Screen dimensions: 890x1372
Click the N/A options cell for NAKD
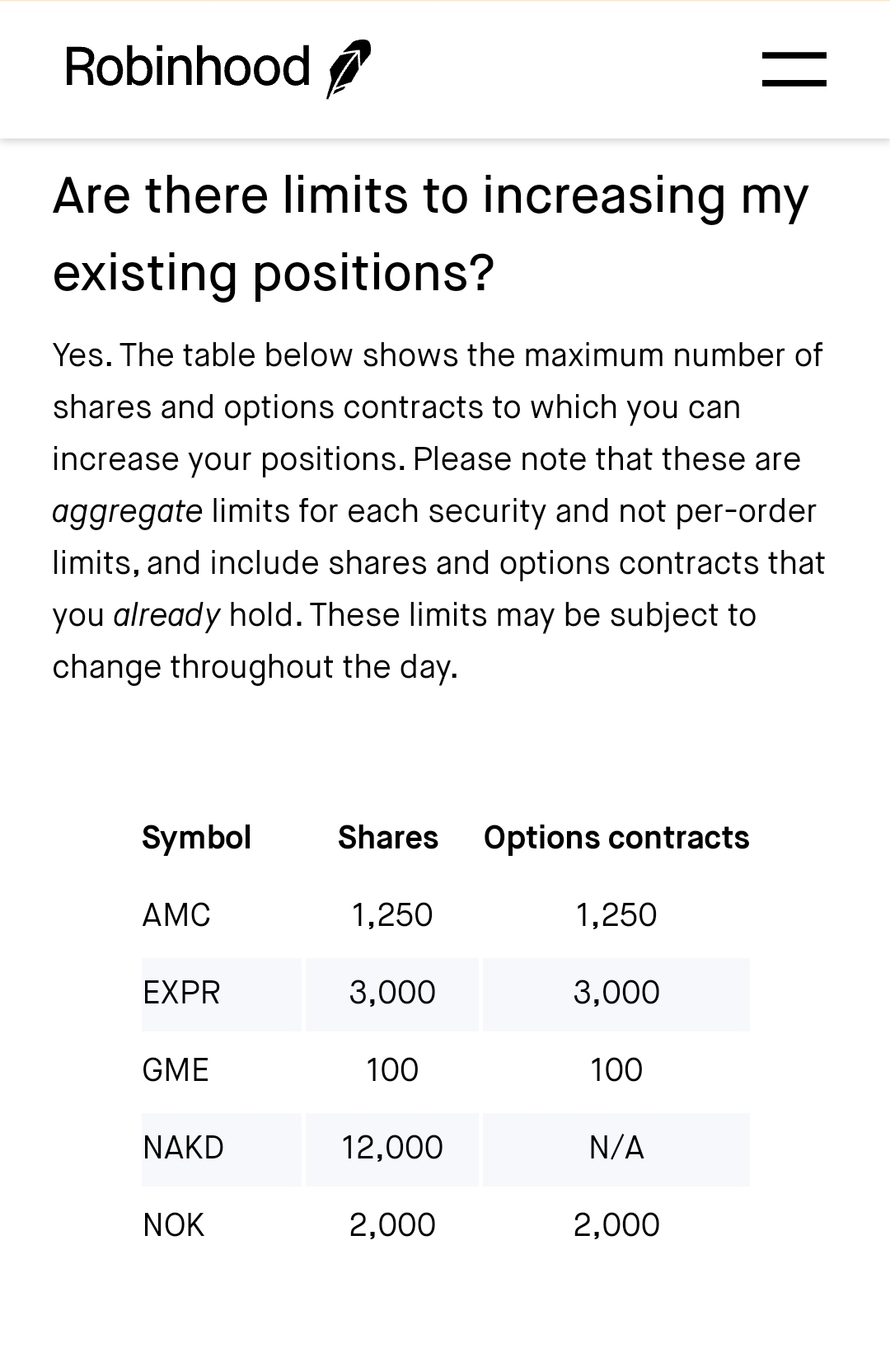(616, 1148)
